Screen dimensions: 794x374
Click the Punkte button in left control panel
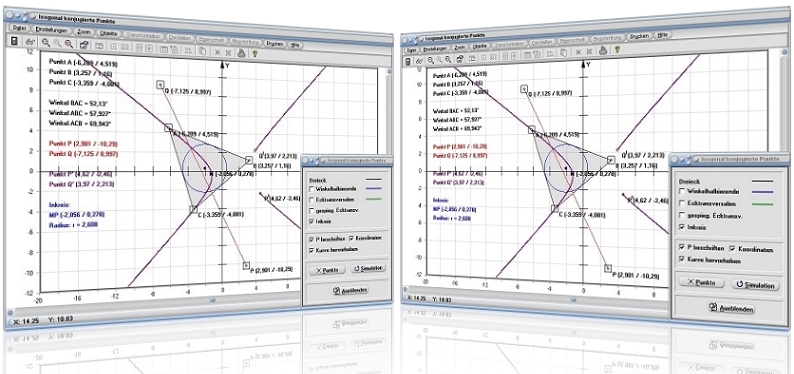pos(327,270)
